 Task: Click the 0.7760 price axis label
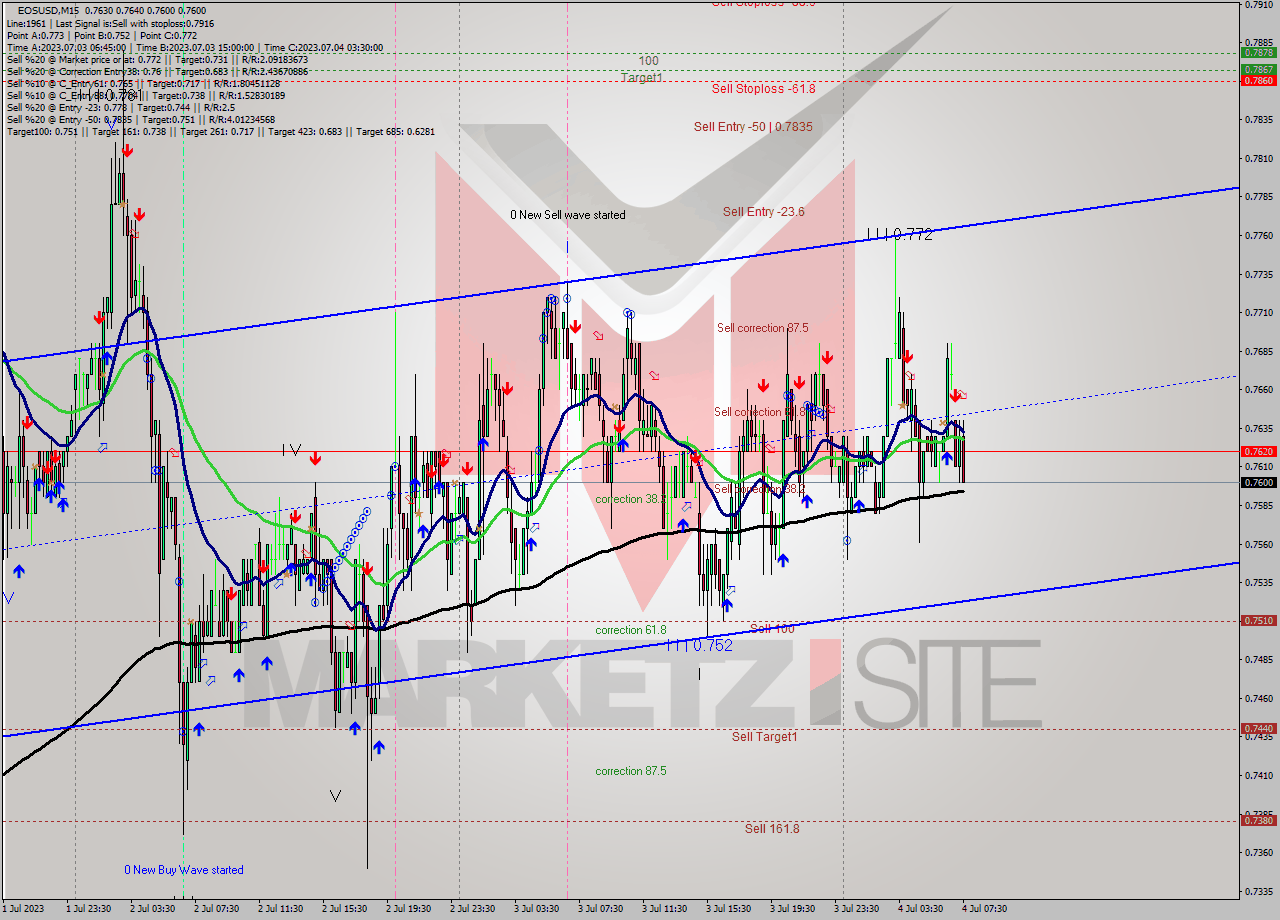(1258, 236)
